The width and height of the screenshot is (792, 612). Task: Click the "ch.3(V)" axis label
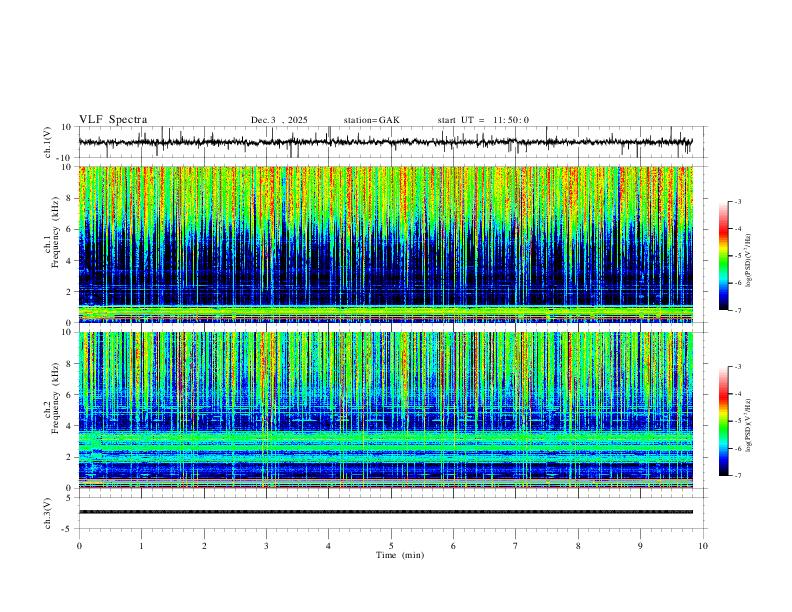48,513
